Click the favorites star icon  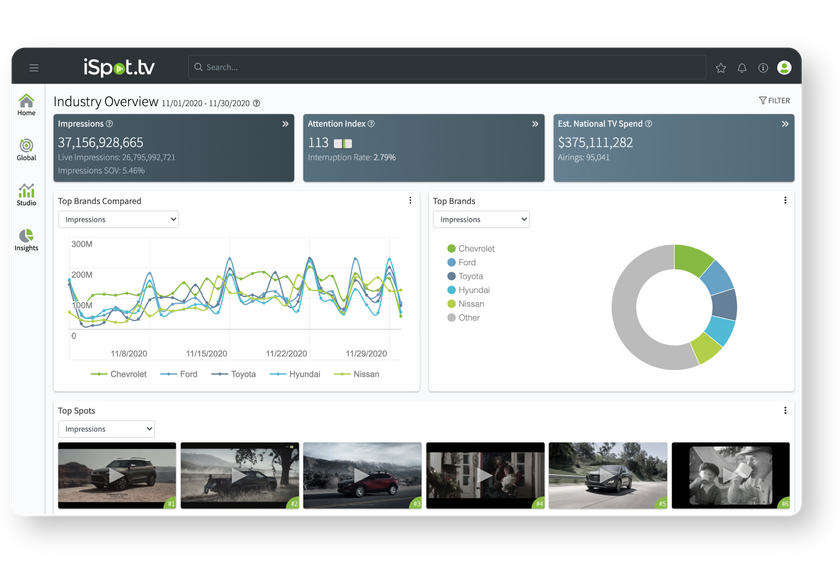pos(721,68)
